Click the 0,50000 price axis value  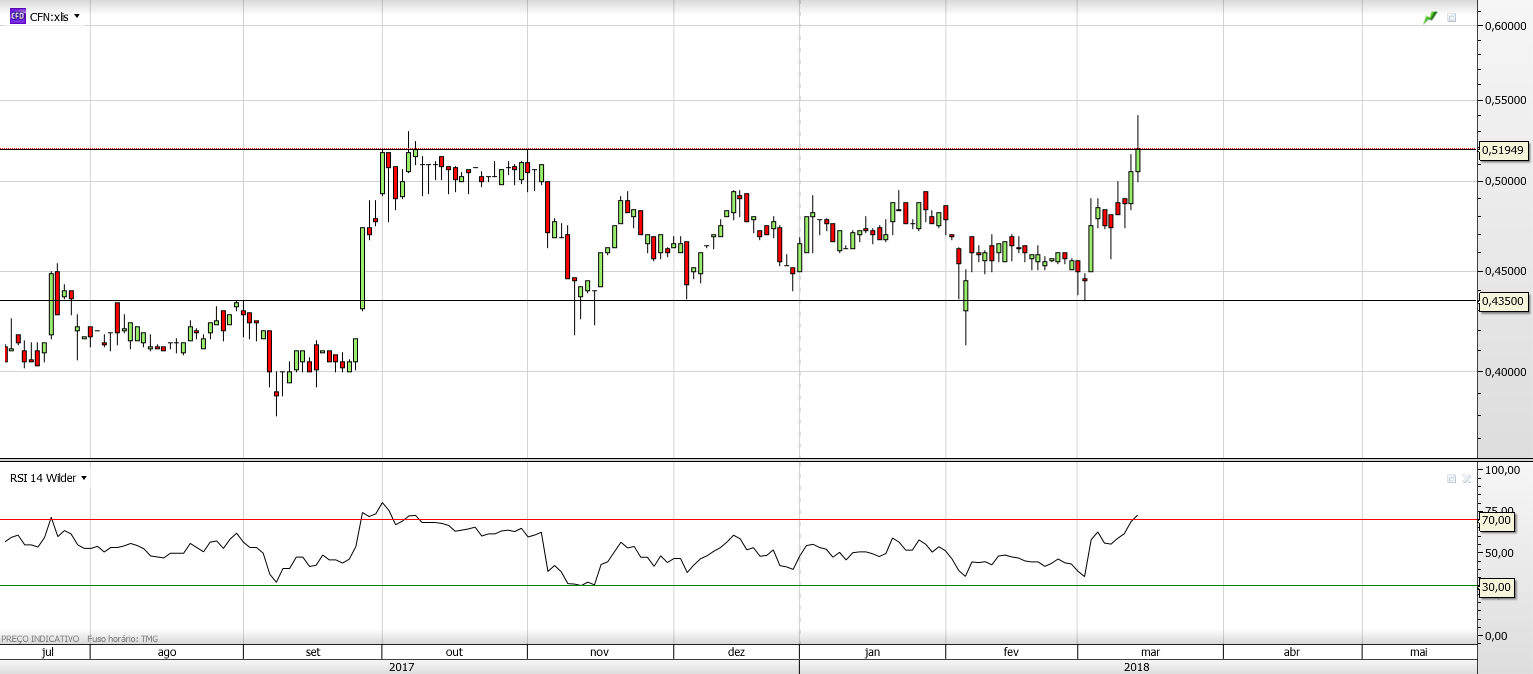point(1505,181)
